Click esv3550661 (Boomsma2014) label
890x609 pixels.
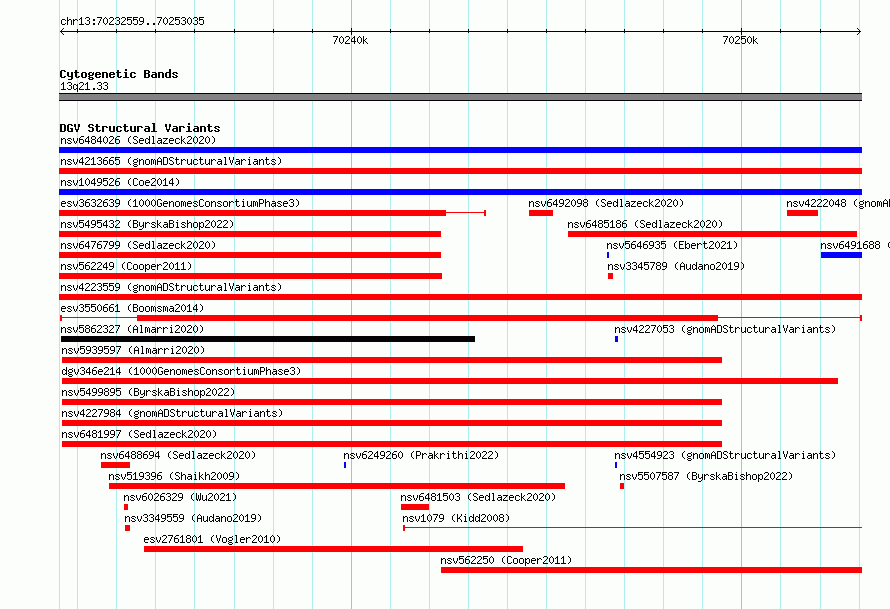pyautogui.click(x=132, y=308)
